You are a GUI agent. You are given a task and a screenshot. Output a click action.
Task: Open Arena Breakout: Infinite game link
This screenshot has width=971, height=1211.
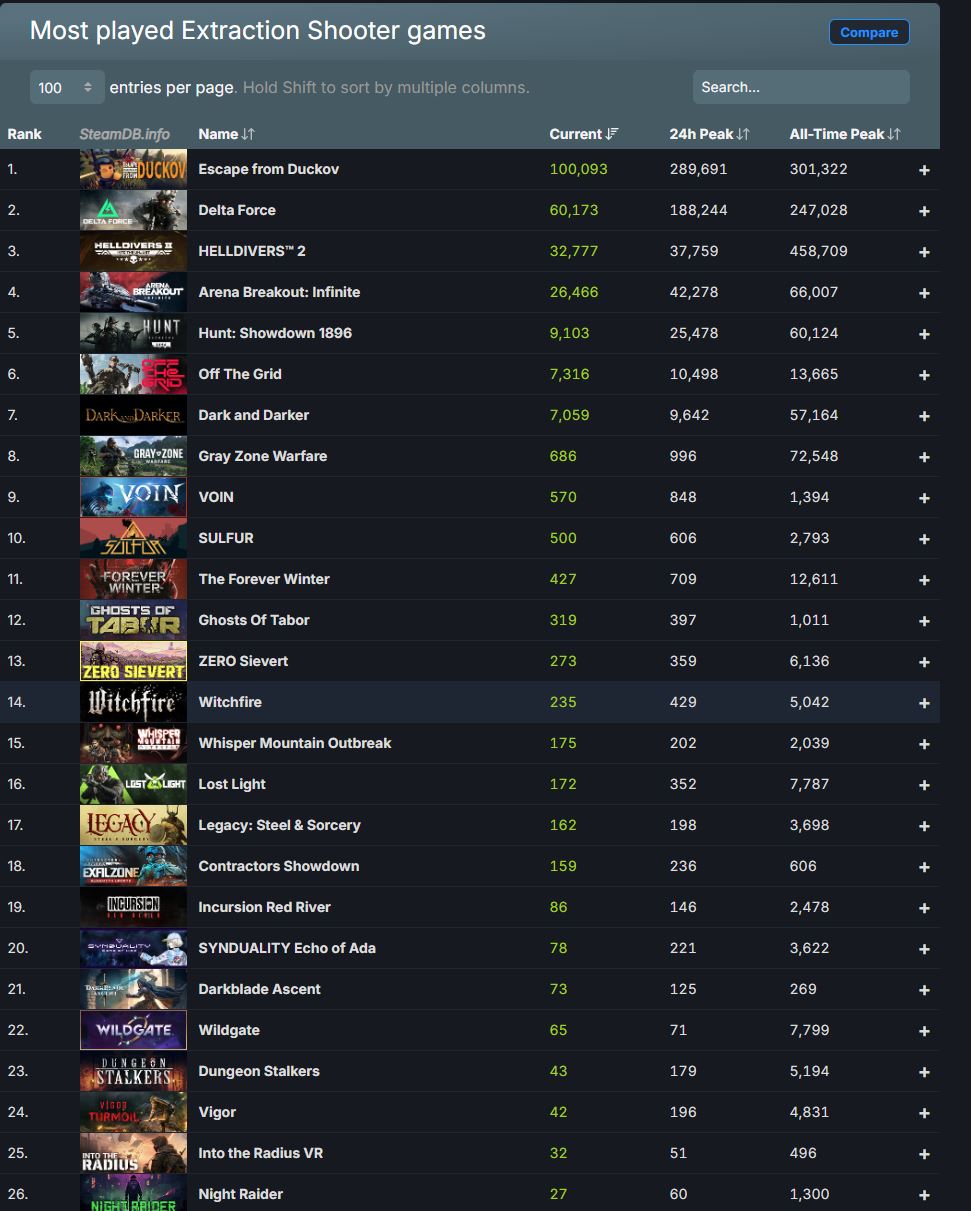pyautogui.click(x=279, y=292)
